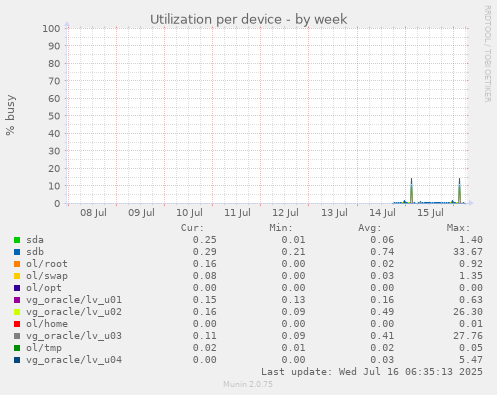Viewport: 497px width, 395px height.
Task: Click the ol/root orange legend swatch
Action: click(x=17, y=264)
